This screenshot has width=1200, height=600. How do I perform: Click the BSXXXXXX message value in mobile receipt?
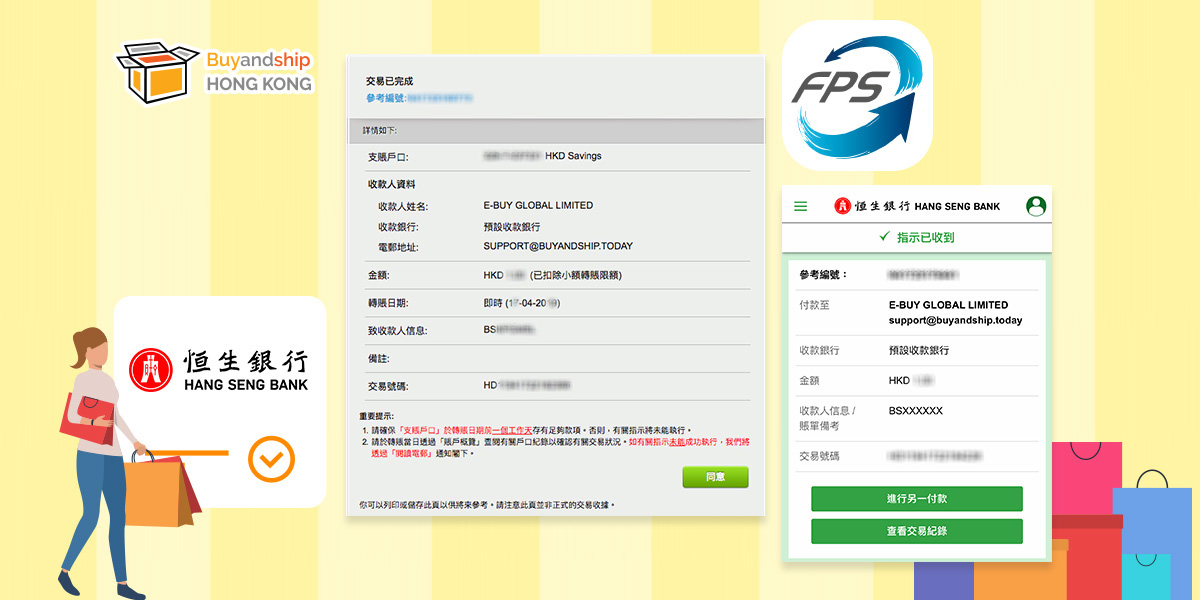coord(915,411)
